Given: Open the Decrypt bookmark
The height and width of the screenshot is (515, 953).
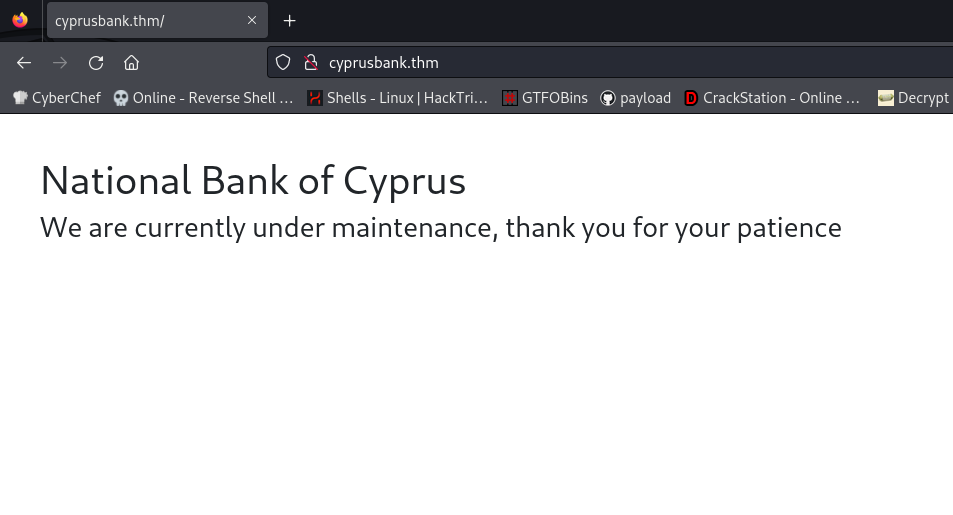Looking at the screenshot, I should coord(913,98).
